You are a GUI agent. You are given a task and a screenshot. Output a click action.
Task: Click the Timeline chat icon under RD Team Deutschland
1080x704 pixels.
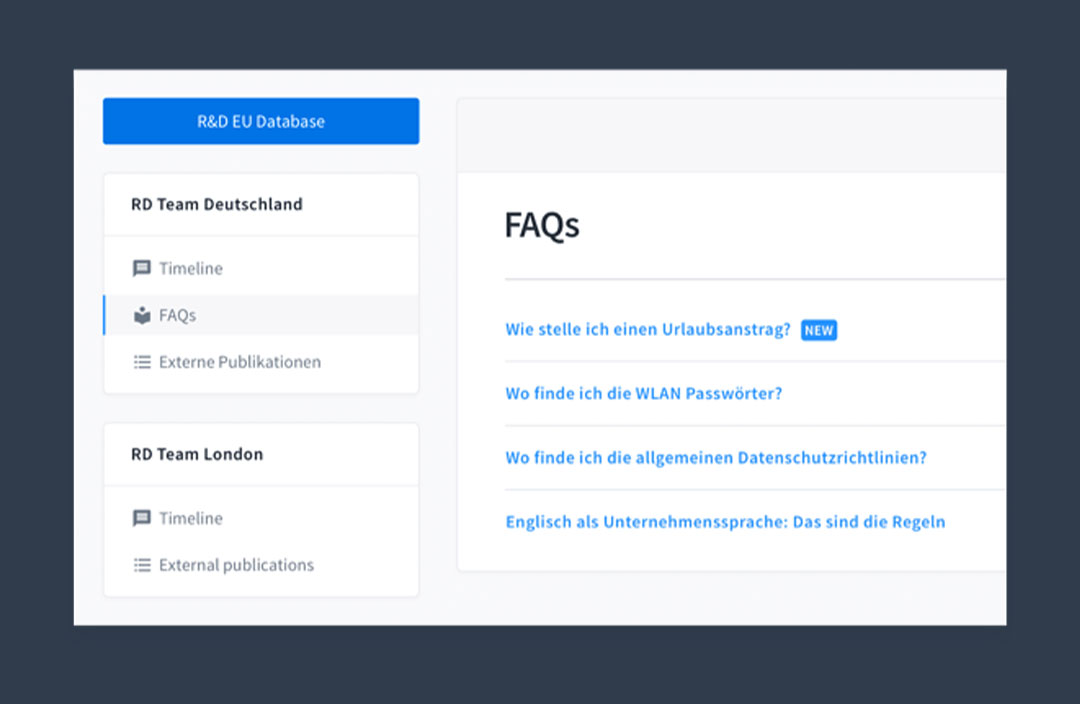point(142,268)
